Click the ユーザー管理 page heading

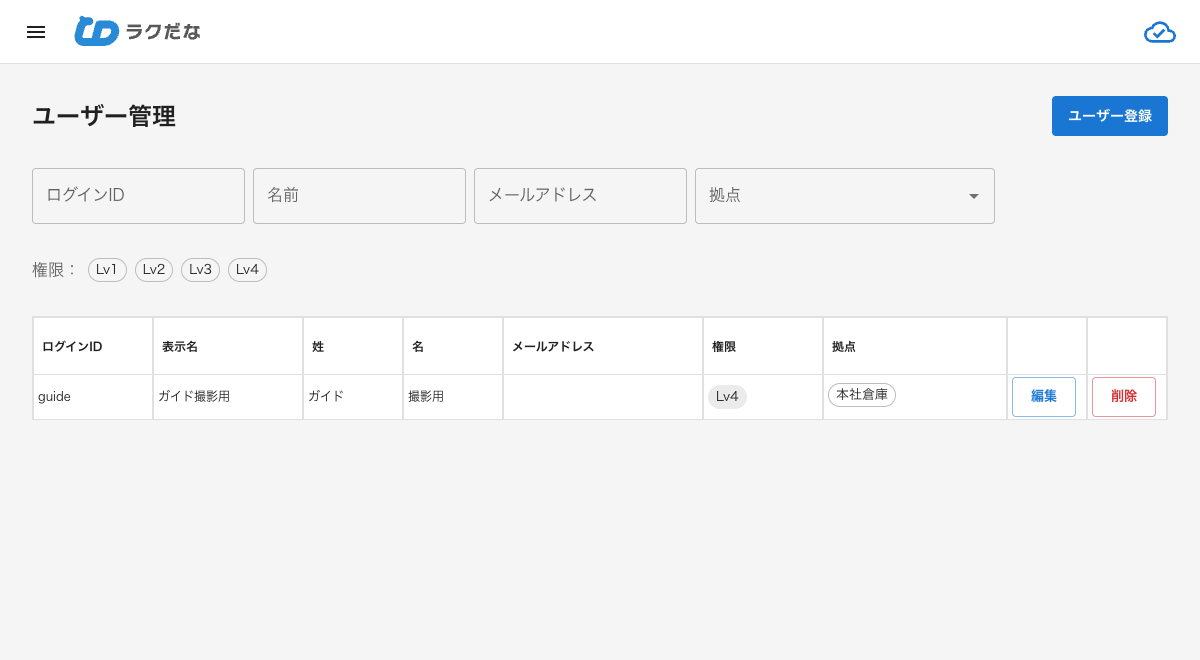tap(104, 116)
